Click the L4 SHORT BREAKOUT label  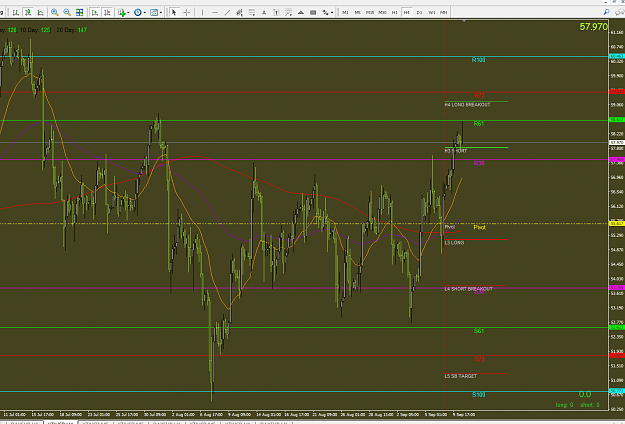coord(468,289)
